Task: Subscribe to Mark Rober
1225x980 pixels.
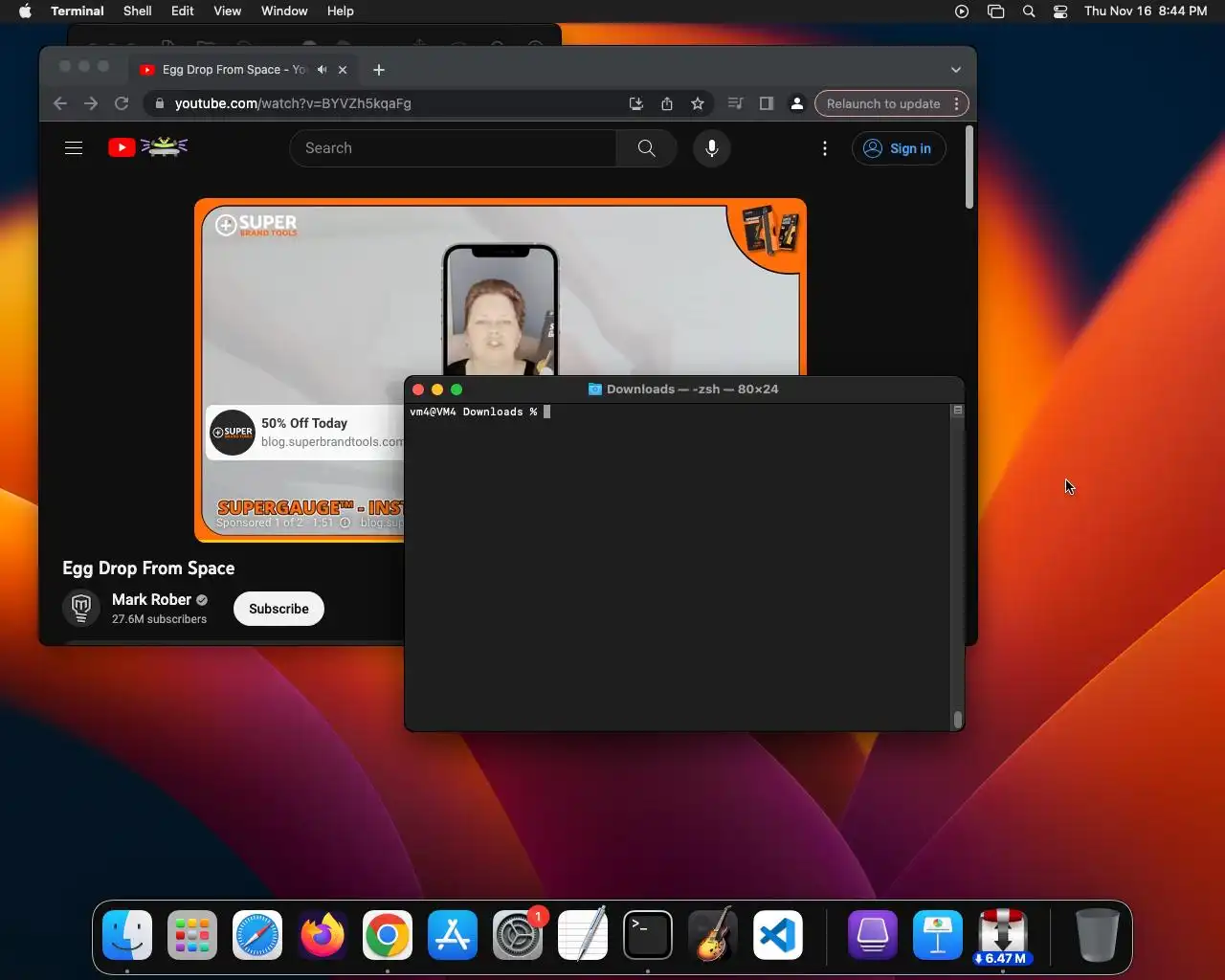Action: coord(278,609)
